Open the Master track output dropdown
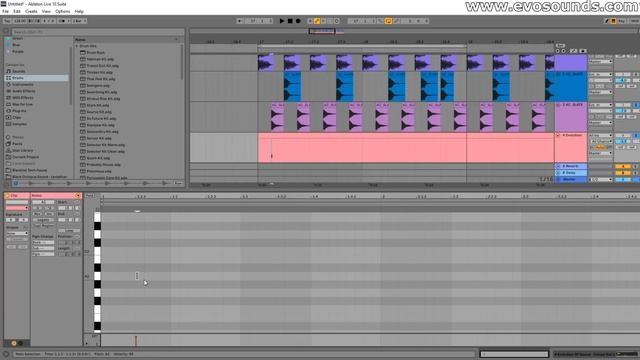The height and width of the screenshot is (360, 640). [600, 179]
